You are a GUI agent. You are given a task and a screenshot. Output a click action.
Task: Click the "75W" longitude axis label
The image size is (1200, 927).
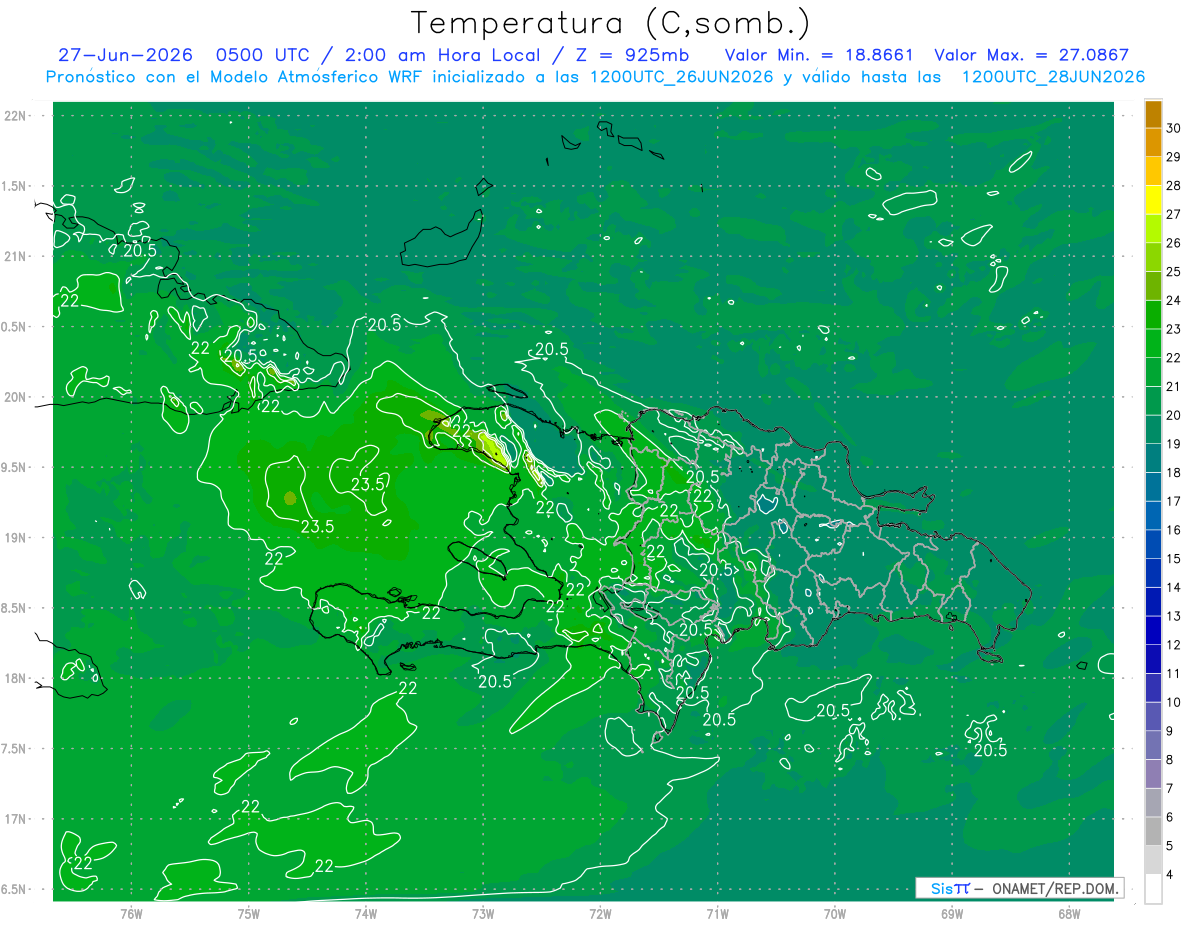[x=249, y=914]
